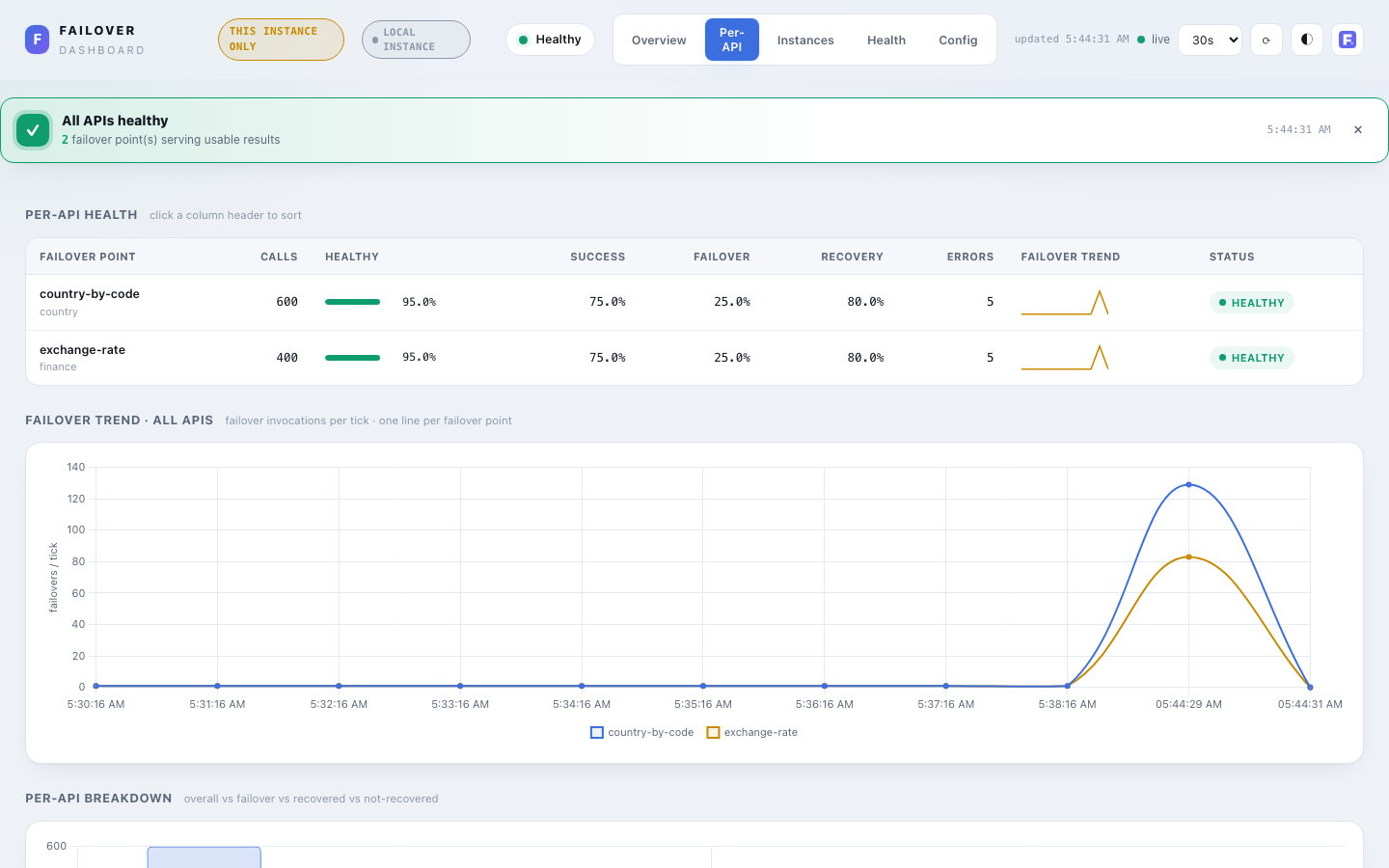Click the refresh icon button

point(1266,40)
